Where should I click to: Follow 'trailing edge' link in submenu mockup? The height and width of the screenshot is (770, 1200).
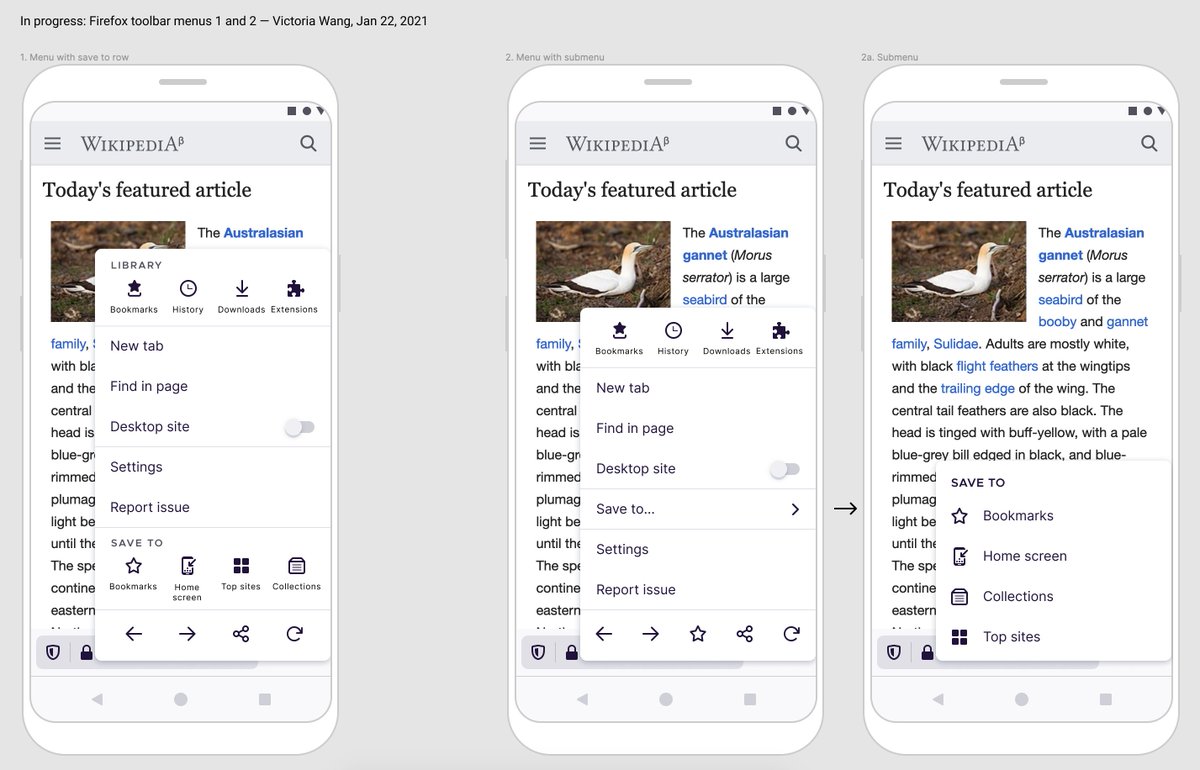(978, 388)
